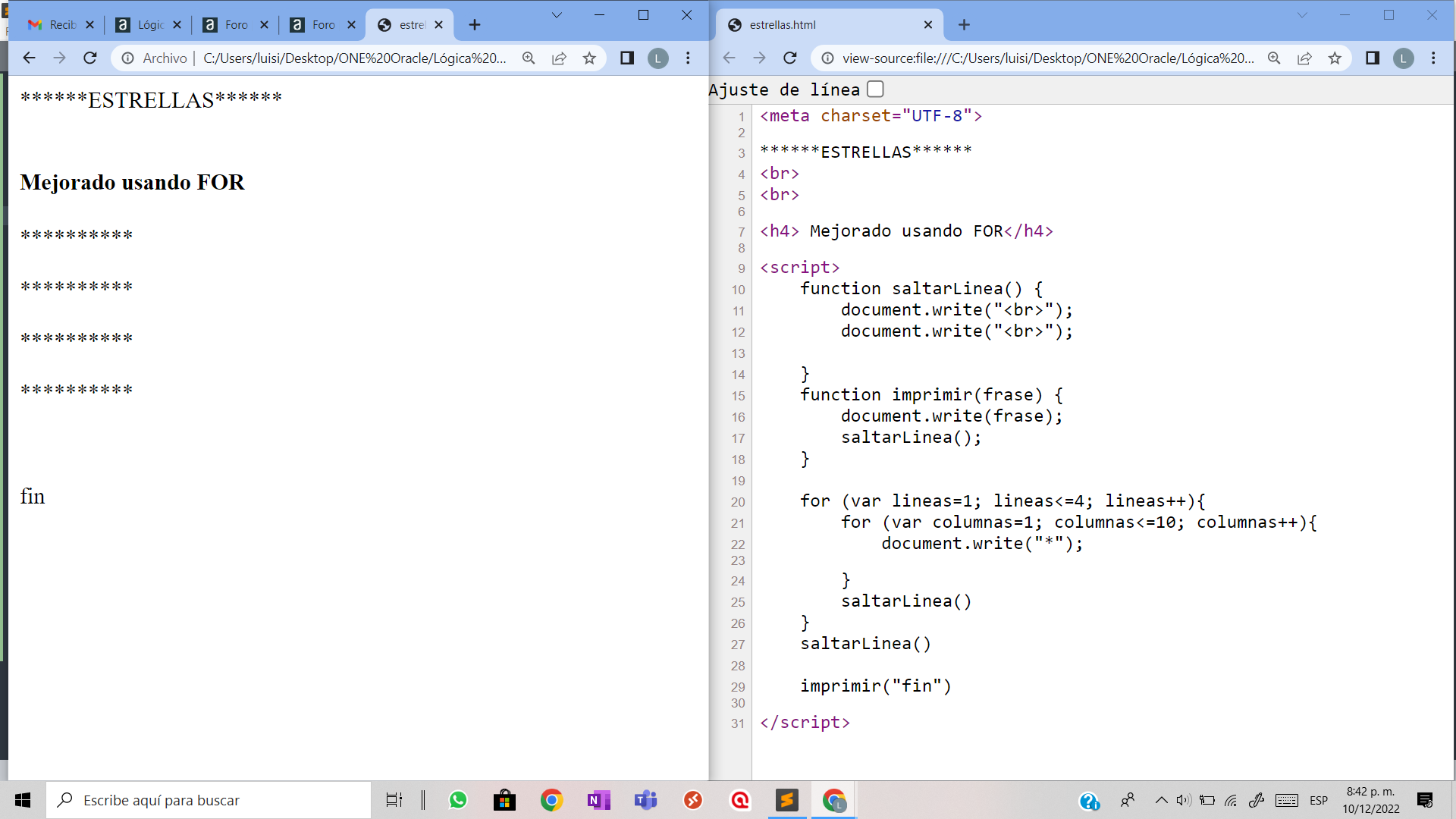Image resolution: width=1456 pixels, height=819 pixels.
Task: Click source line 20 for loop code
Action: pos(1003,501)
